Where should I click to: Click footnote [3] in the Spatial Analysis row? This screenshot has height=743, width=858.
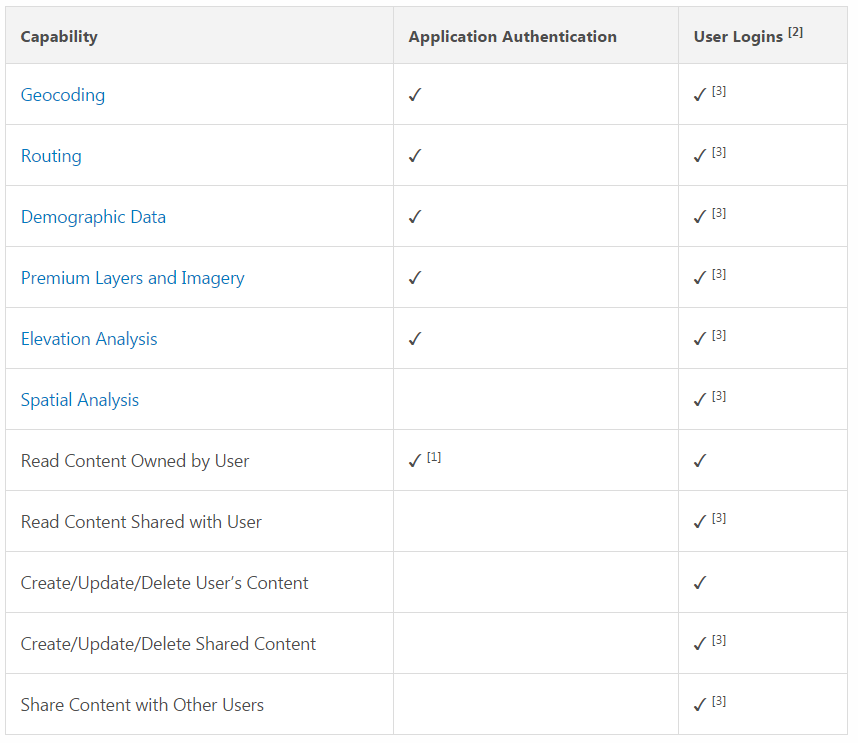(719, 396)
